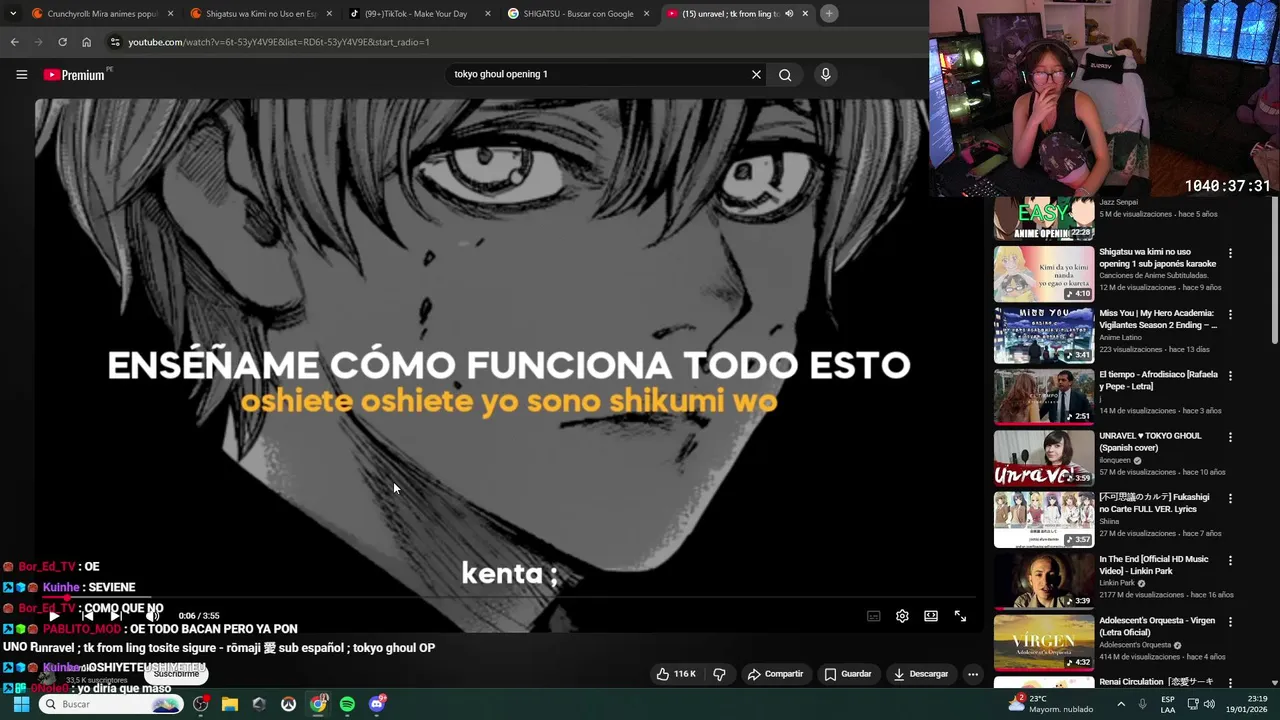
Task: Open a new browser tab
Action: (x=829, y=14)
